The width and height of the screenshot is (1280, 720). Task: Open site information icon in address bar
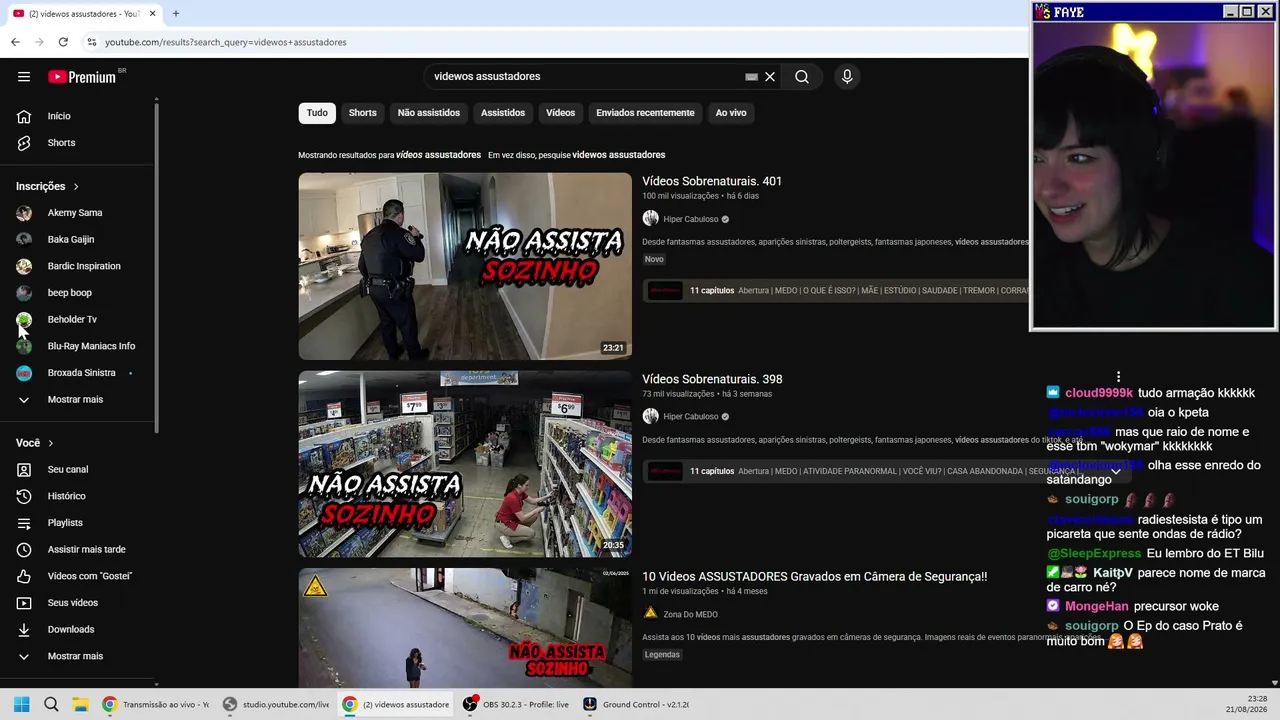[91, 42]
